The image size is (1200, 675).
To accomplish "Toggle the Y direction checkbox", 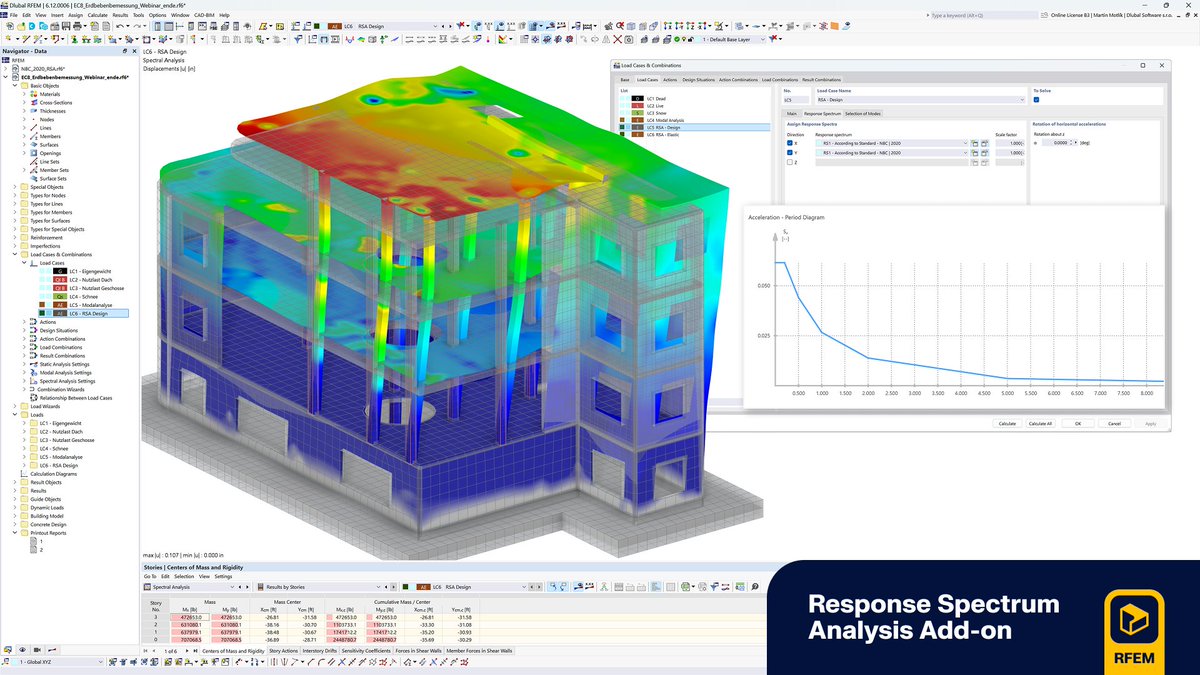I will (790, 152).
